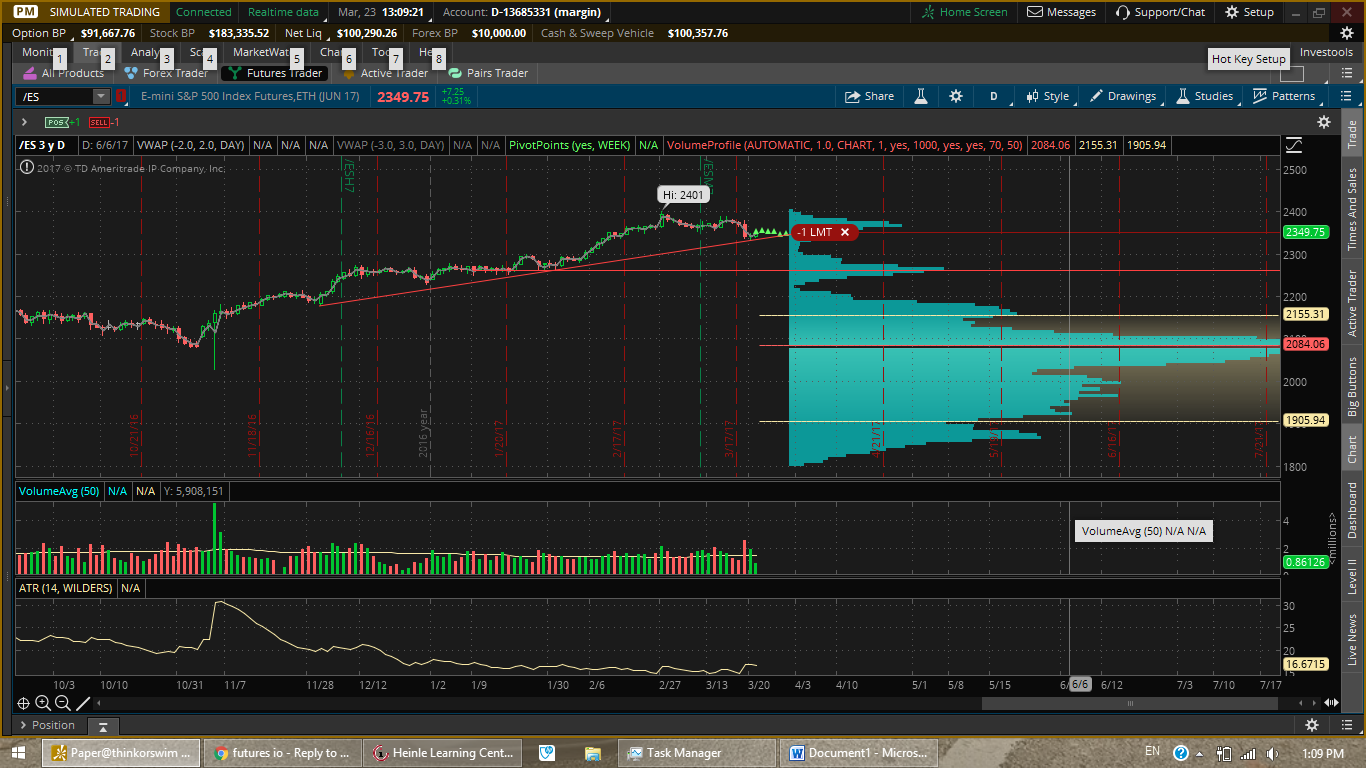The image size is (1366, 768).
Task: Open the Drawings menu
Action: point(1122,96)
